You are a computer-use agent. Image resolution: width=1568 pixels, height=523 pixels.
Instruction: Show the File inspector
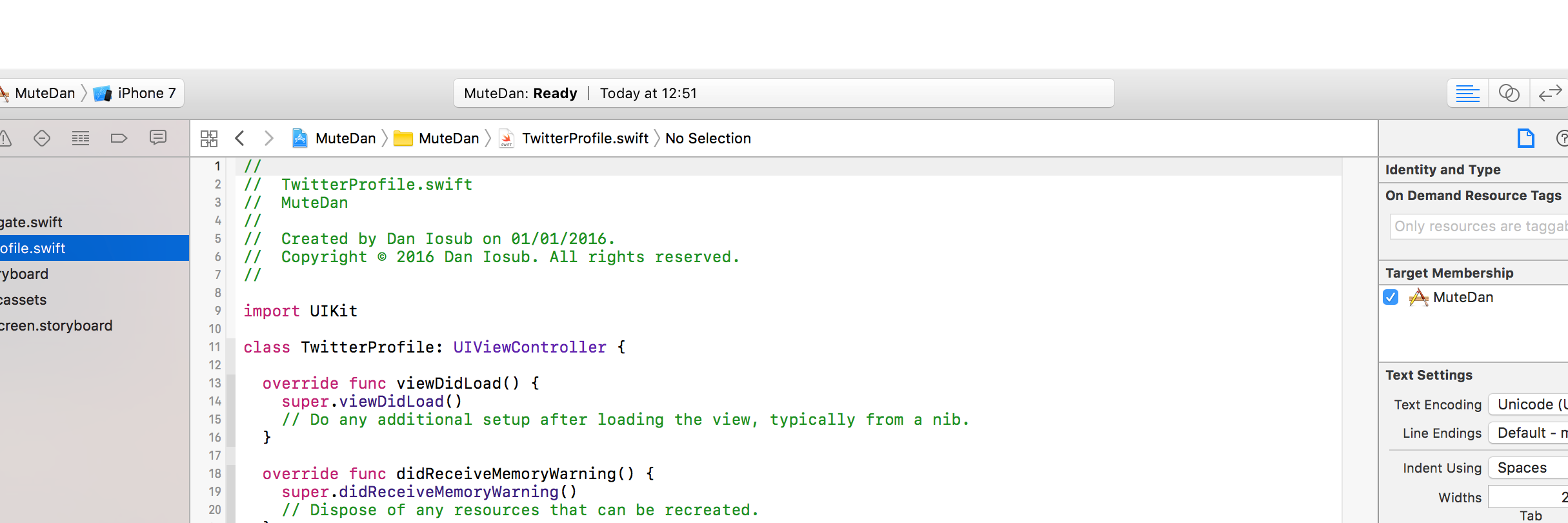click(x=1526, y=138)
